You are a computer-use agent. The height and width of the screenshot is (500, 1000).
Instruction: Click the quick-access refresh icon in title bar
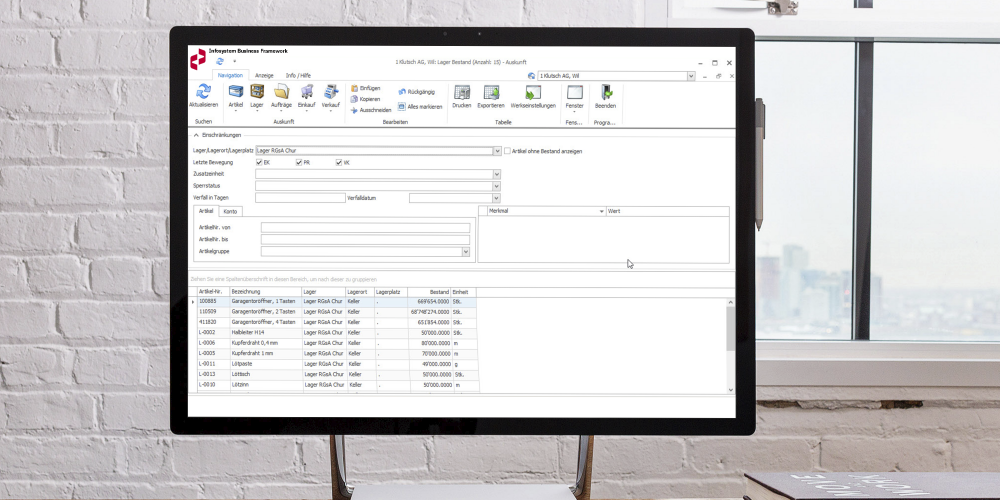tap(220, 61)
